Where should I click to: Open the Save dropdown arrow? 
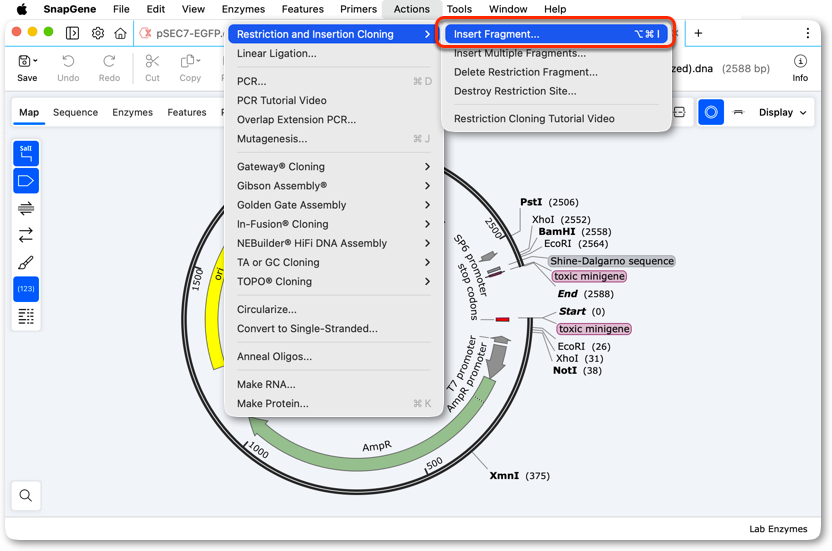pyautogui.click(x=36, y=61)
